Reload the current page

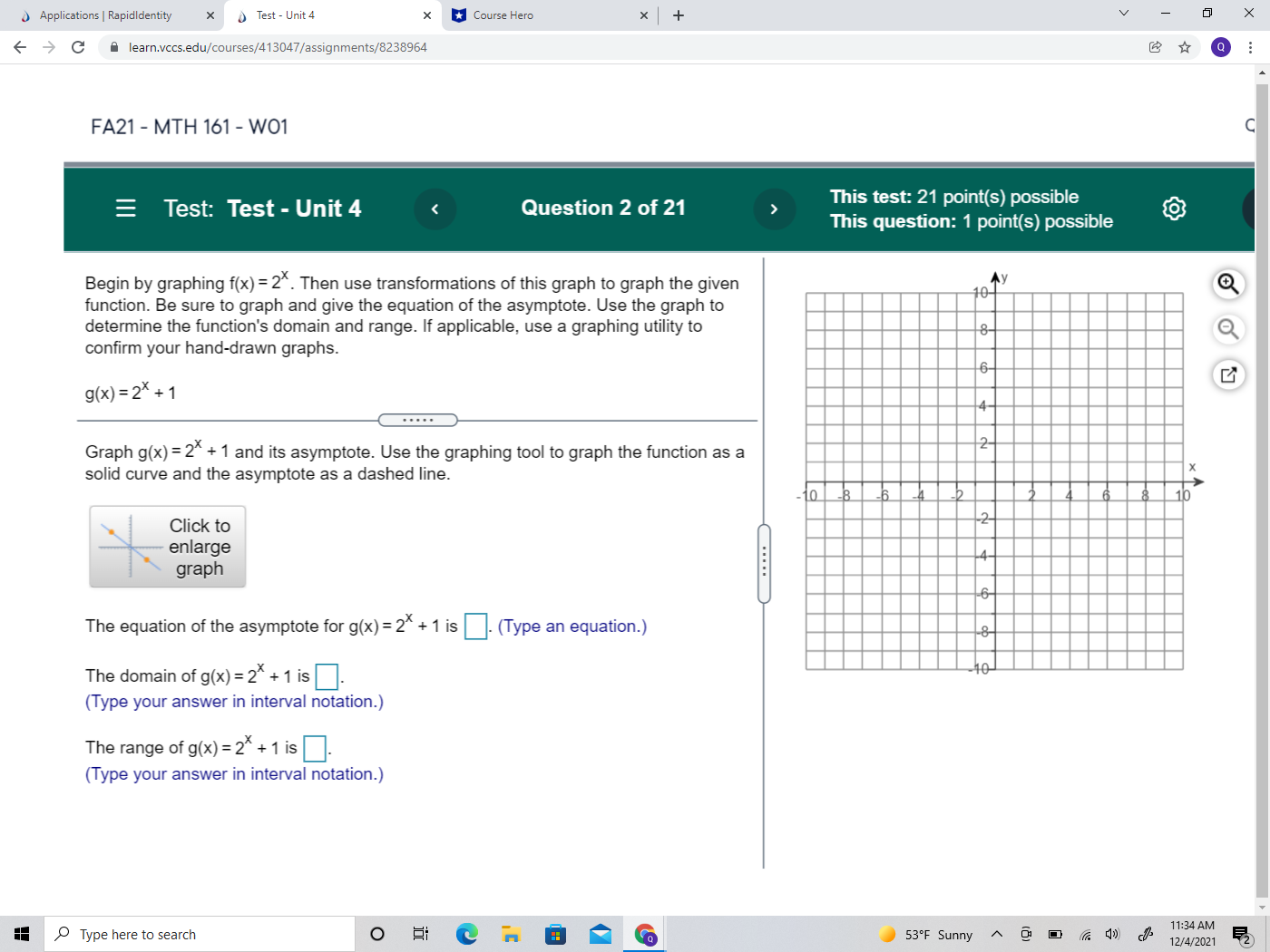(x=78, y=47)
